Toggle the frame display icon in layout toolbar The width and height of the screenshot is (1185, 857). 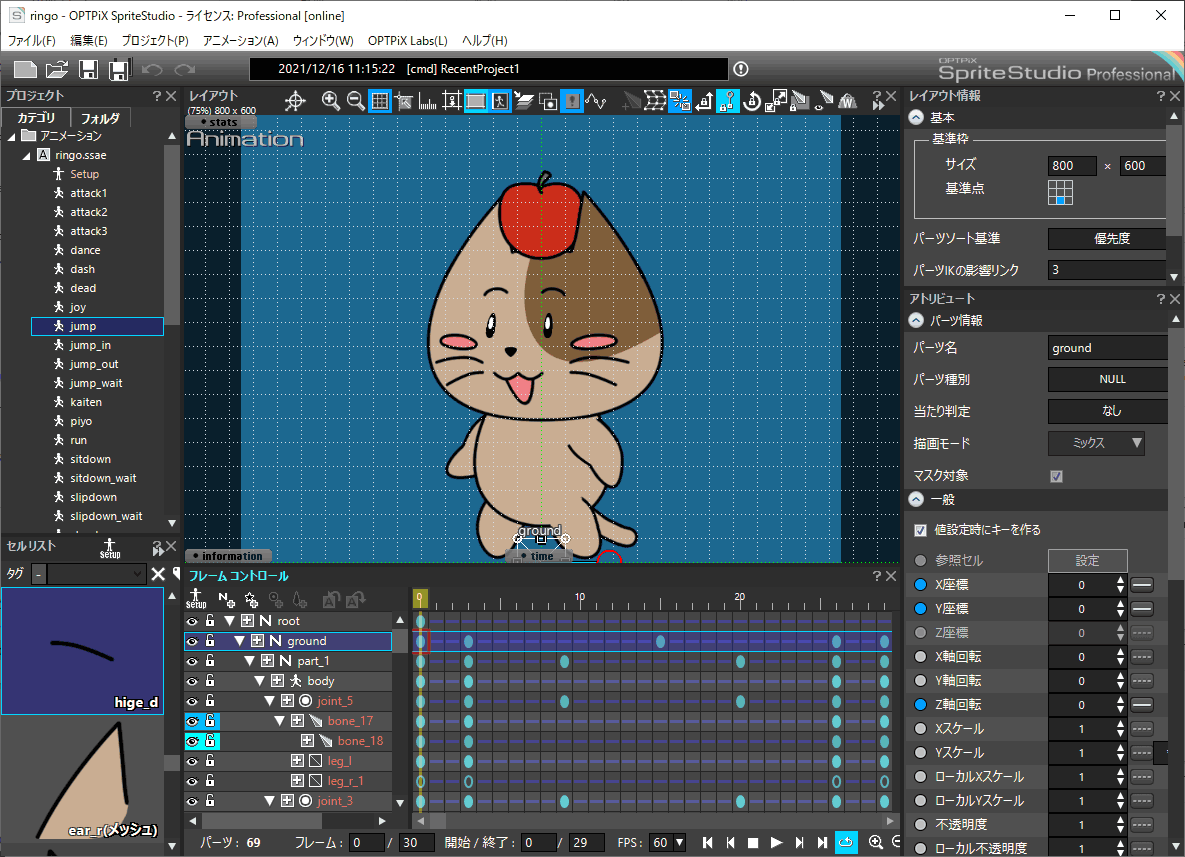point(475,101)
